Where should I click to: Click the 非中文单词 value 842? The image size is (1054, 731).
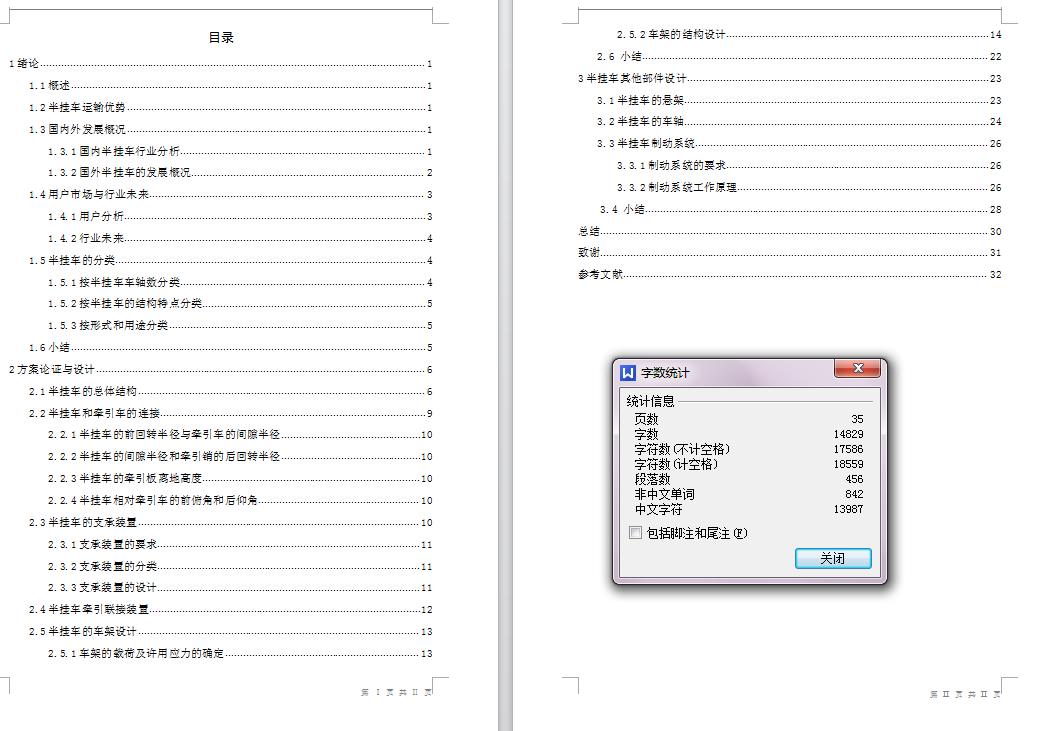854,494
